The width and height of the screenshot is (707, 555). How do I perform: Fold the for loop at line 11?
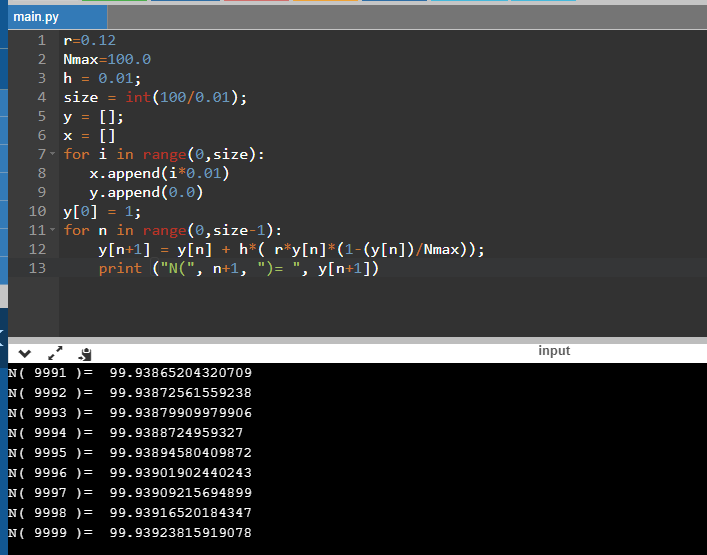click(53, 230)
